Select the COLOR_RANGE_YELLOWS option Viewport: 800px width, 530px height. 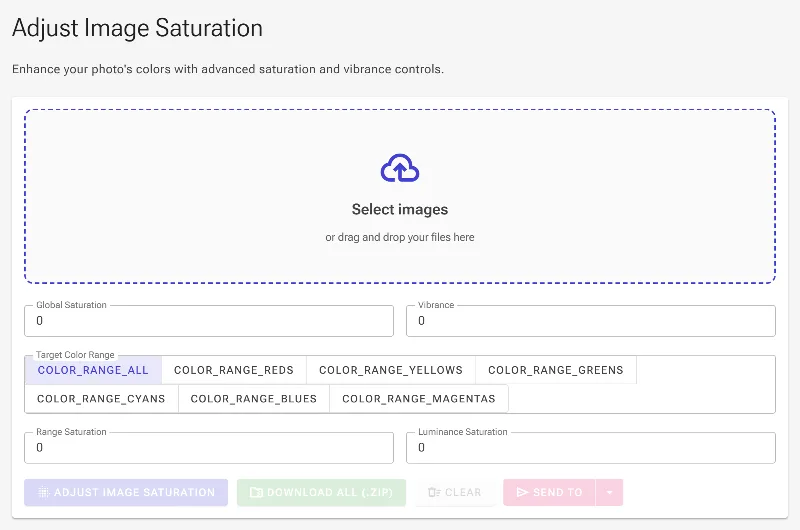391,370
